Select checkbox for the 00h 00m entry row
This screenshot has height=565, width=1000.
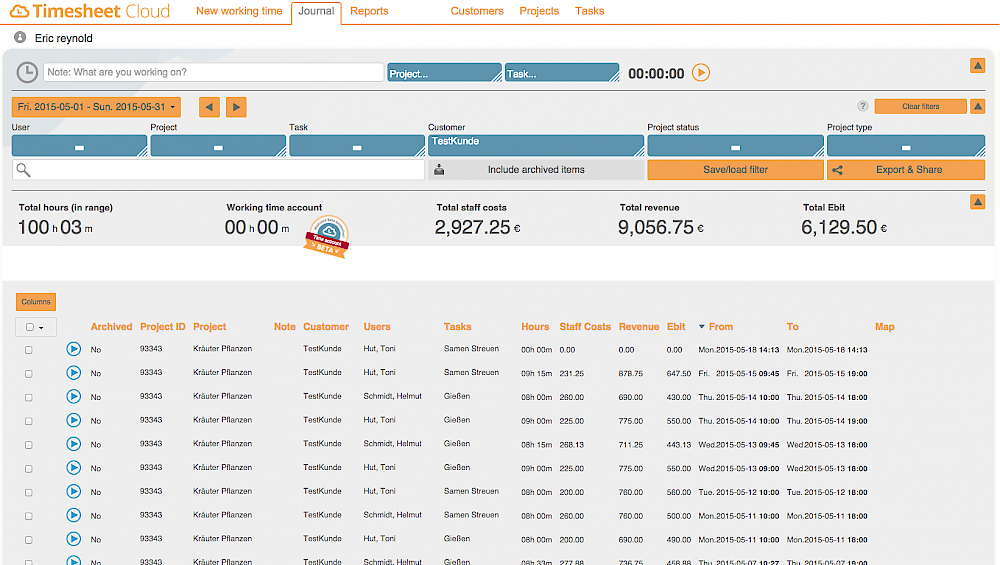tap(29, 350)
